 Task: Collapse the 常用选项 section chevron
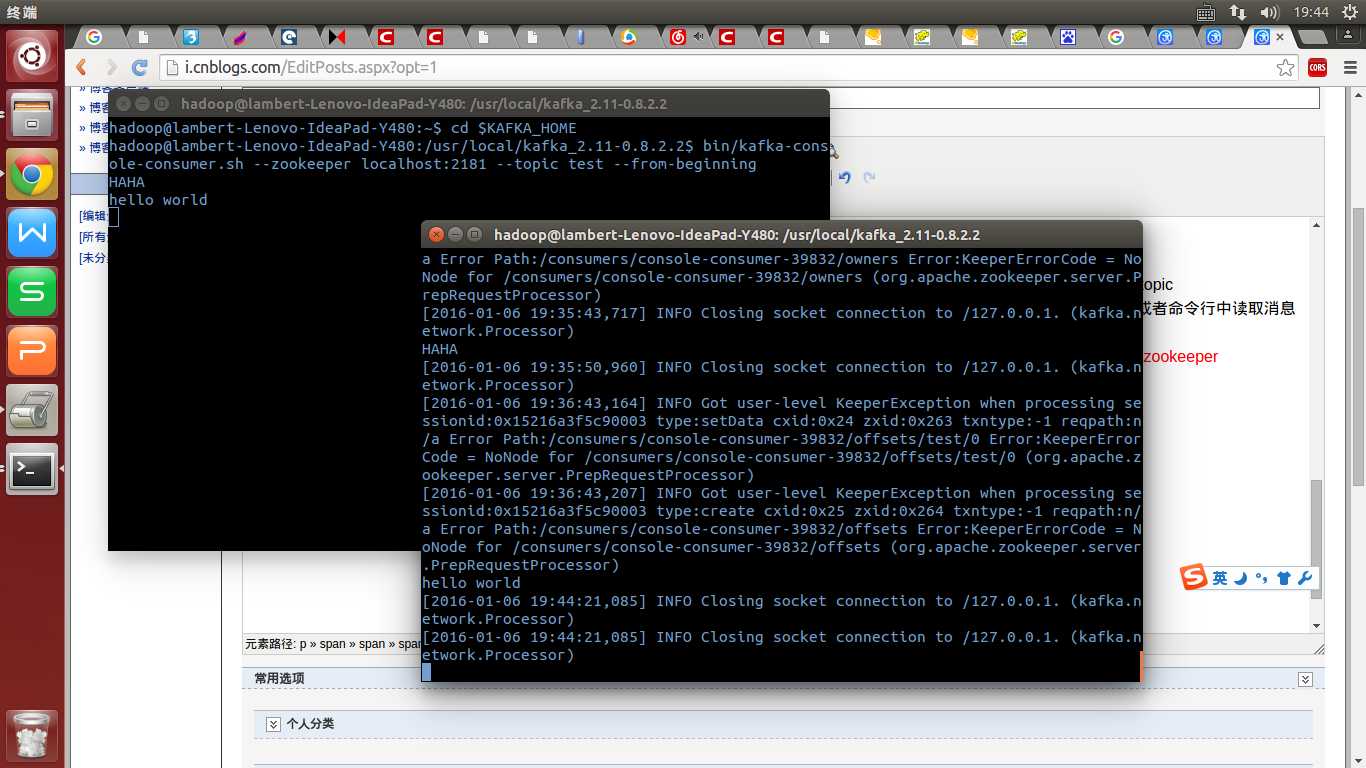pos(1304,679)
